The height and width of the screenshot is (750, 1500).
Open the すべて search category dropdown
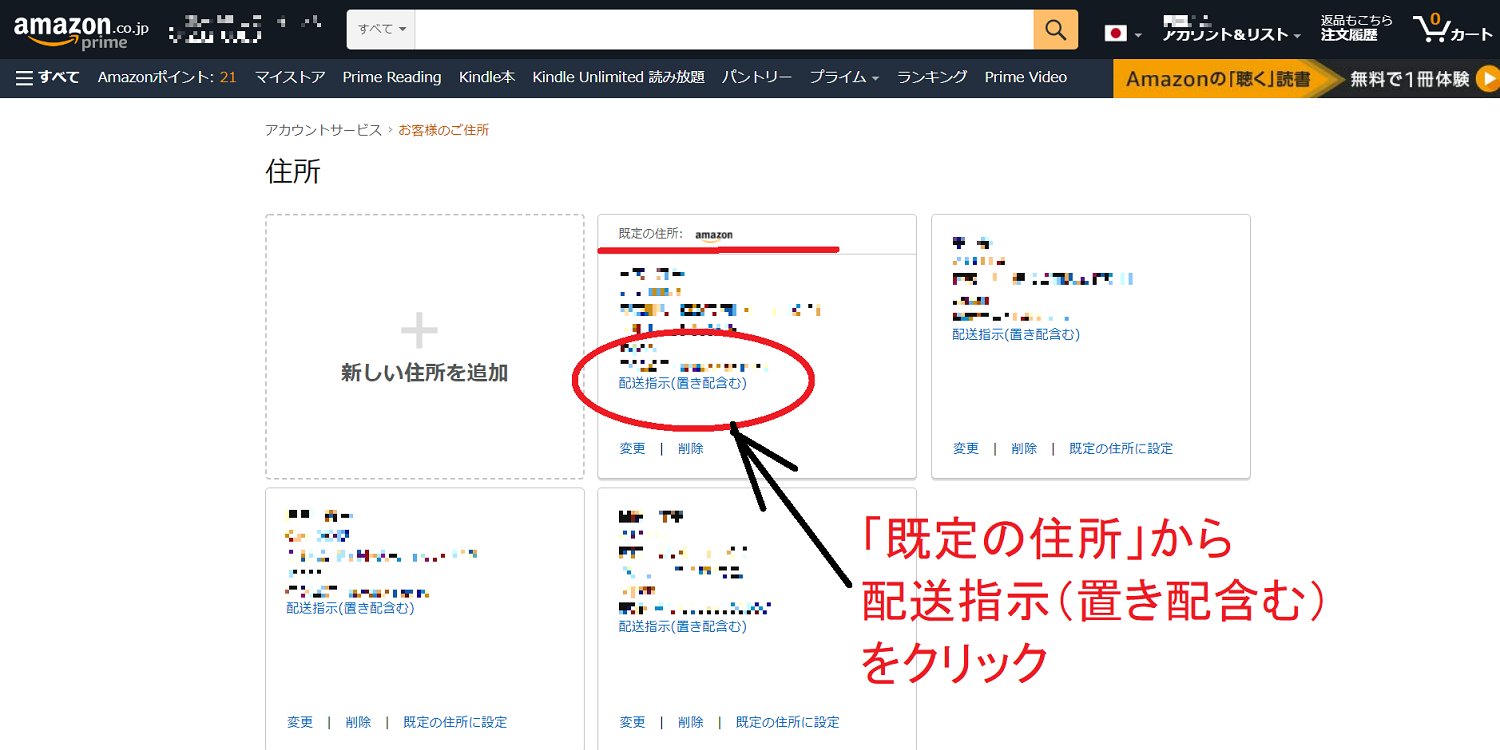[x=381, y=30]
